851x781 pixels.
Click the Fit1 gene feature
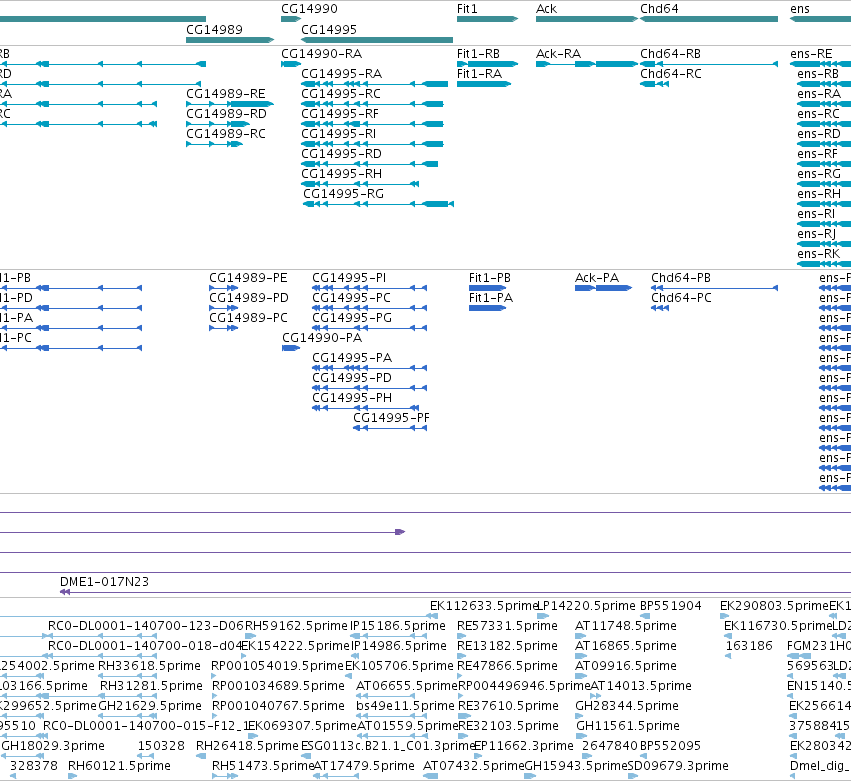click(x=487, y=19)
